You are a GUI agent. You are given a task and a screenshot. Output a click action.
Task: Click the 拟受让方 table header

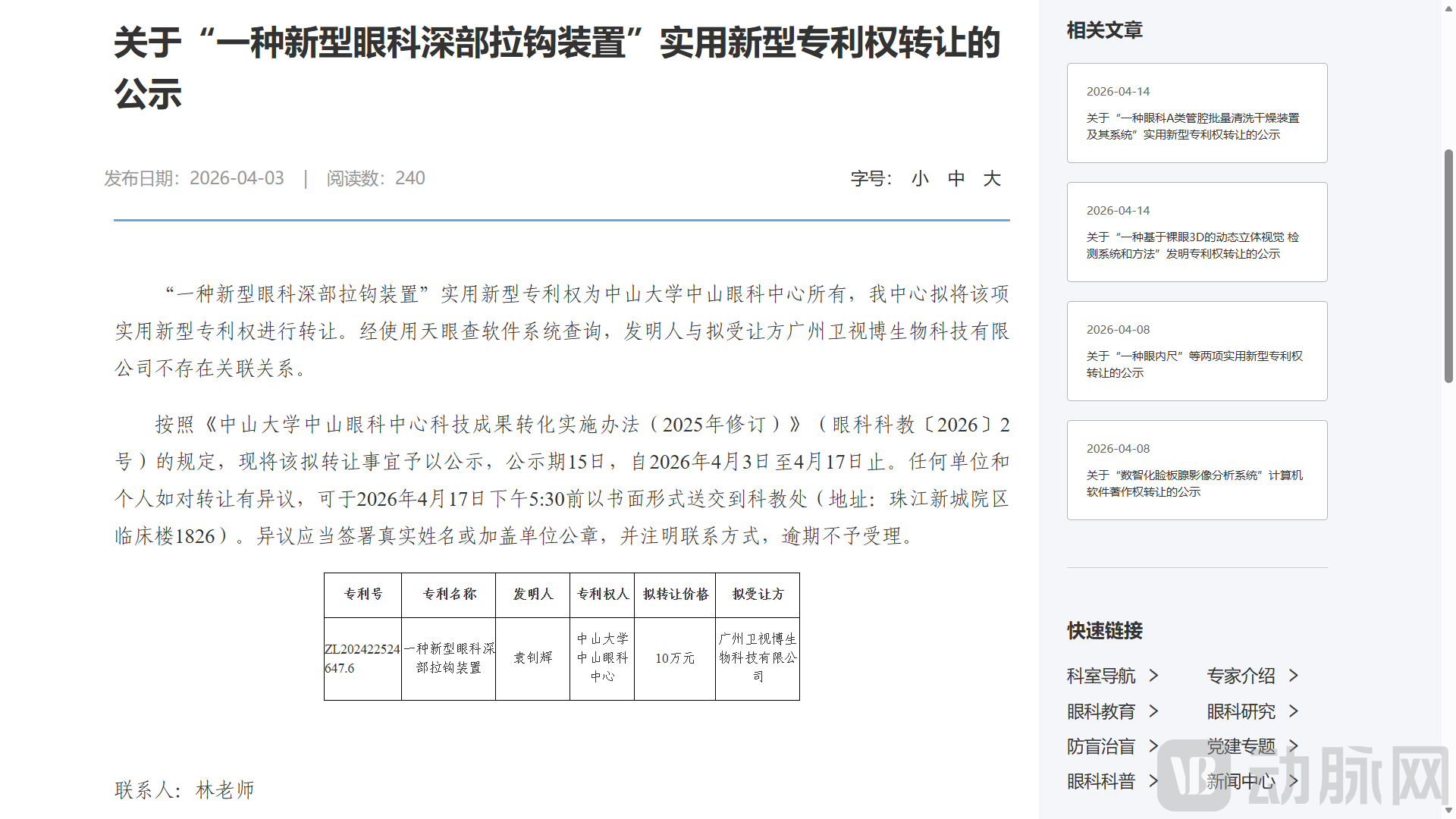tap(758, 595)
